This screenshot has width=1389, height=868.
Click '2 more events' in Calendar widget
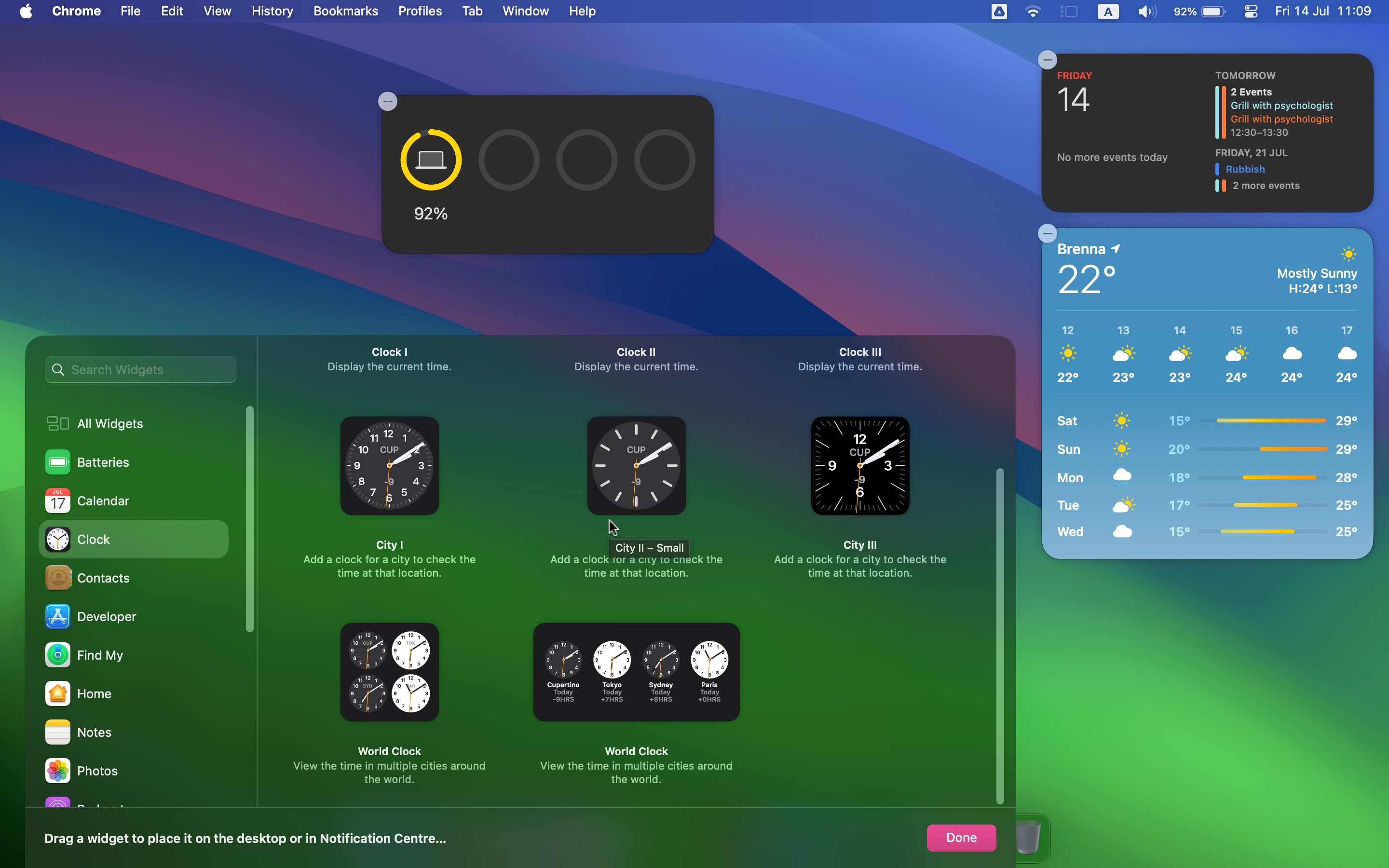click(x=1266, y=186)
